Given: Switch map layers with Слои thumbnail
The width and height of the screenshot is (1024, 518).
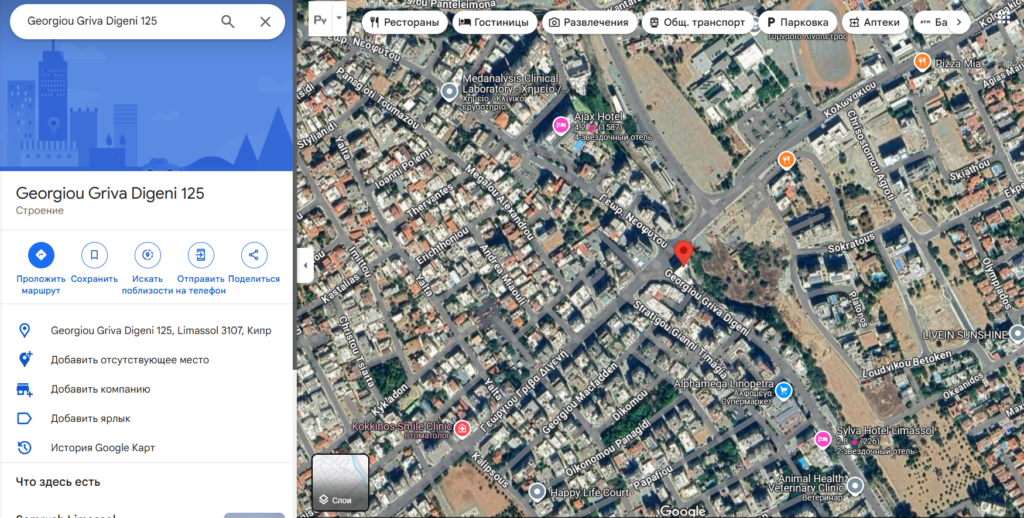Looking at the screenshot, I should [x=340, y=482].
